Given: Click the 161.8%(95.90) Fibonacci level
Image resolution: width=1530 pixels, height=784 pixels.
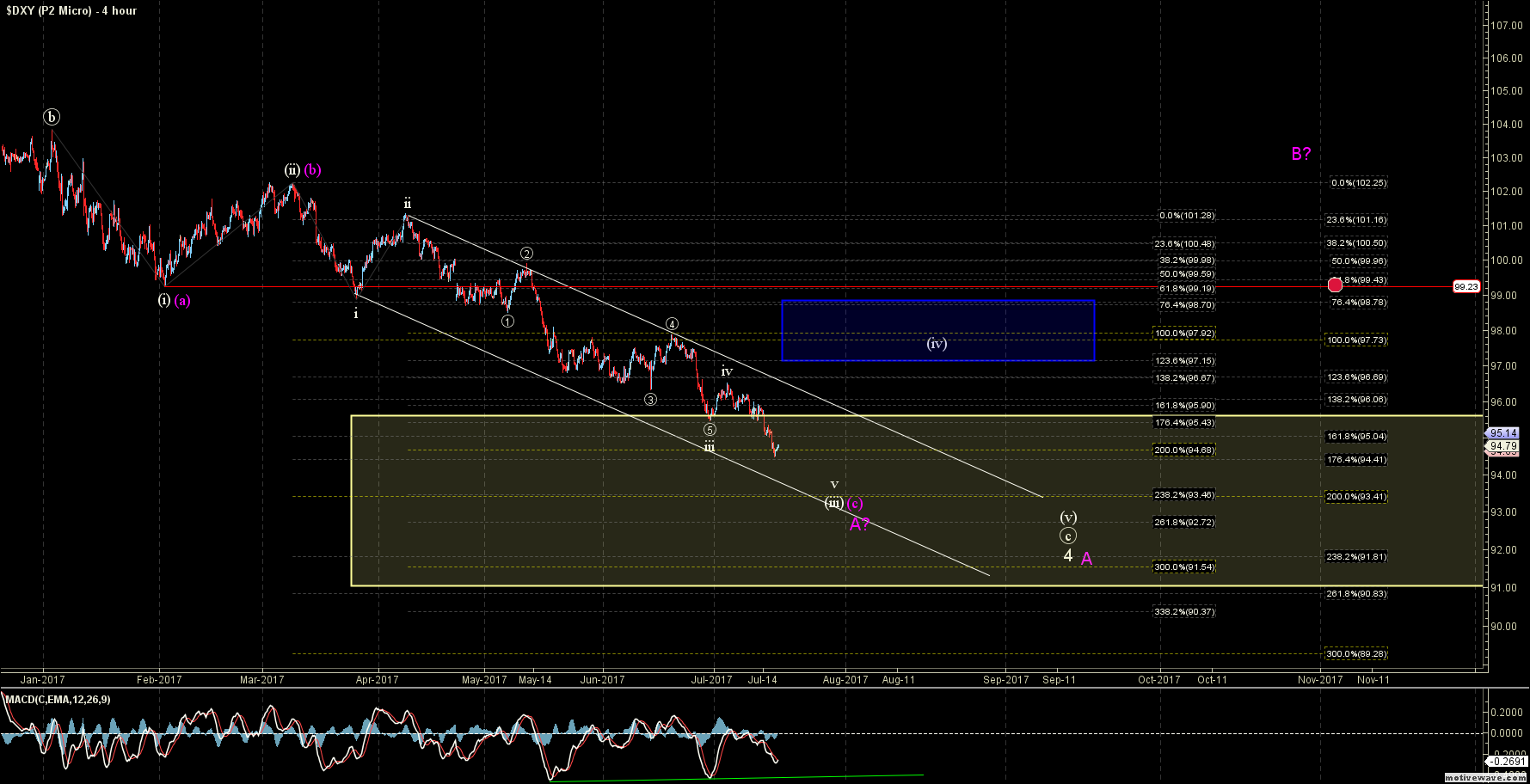Looking at the screenshot, I should click(x=1184, y=405).
